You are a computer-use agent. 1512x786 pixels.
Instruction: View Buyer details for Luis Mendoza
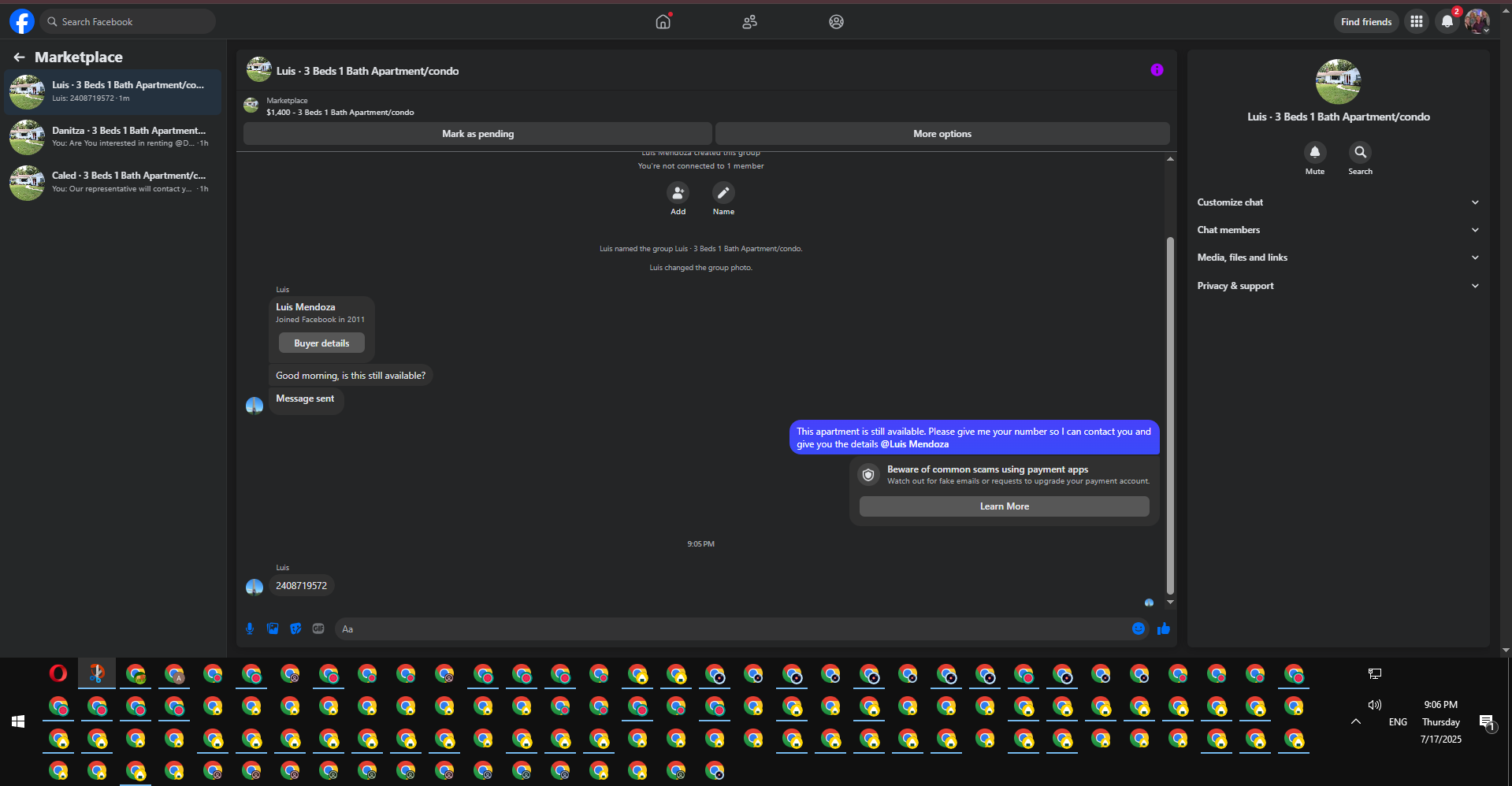(321, 343)
